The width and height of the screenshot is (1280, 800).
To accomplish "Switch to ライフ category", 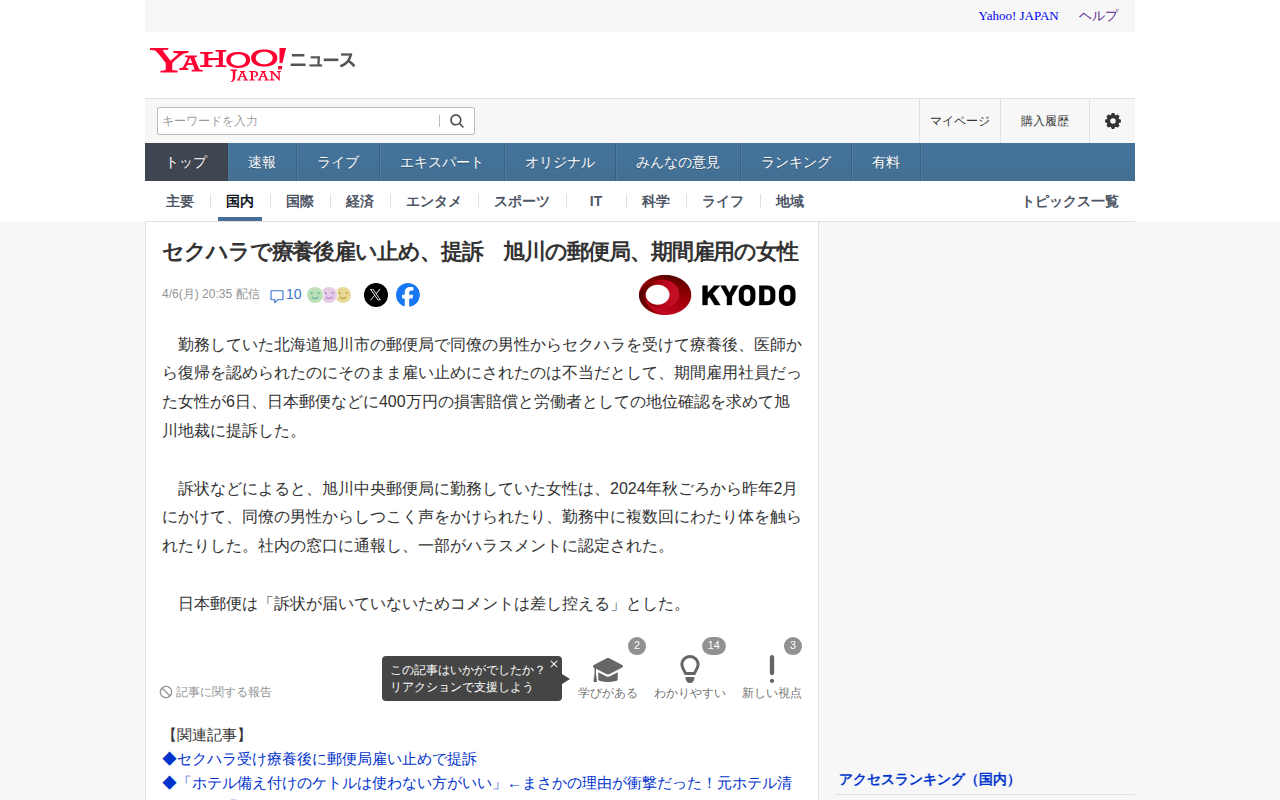I will (x=723, y=201).
